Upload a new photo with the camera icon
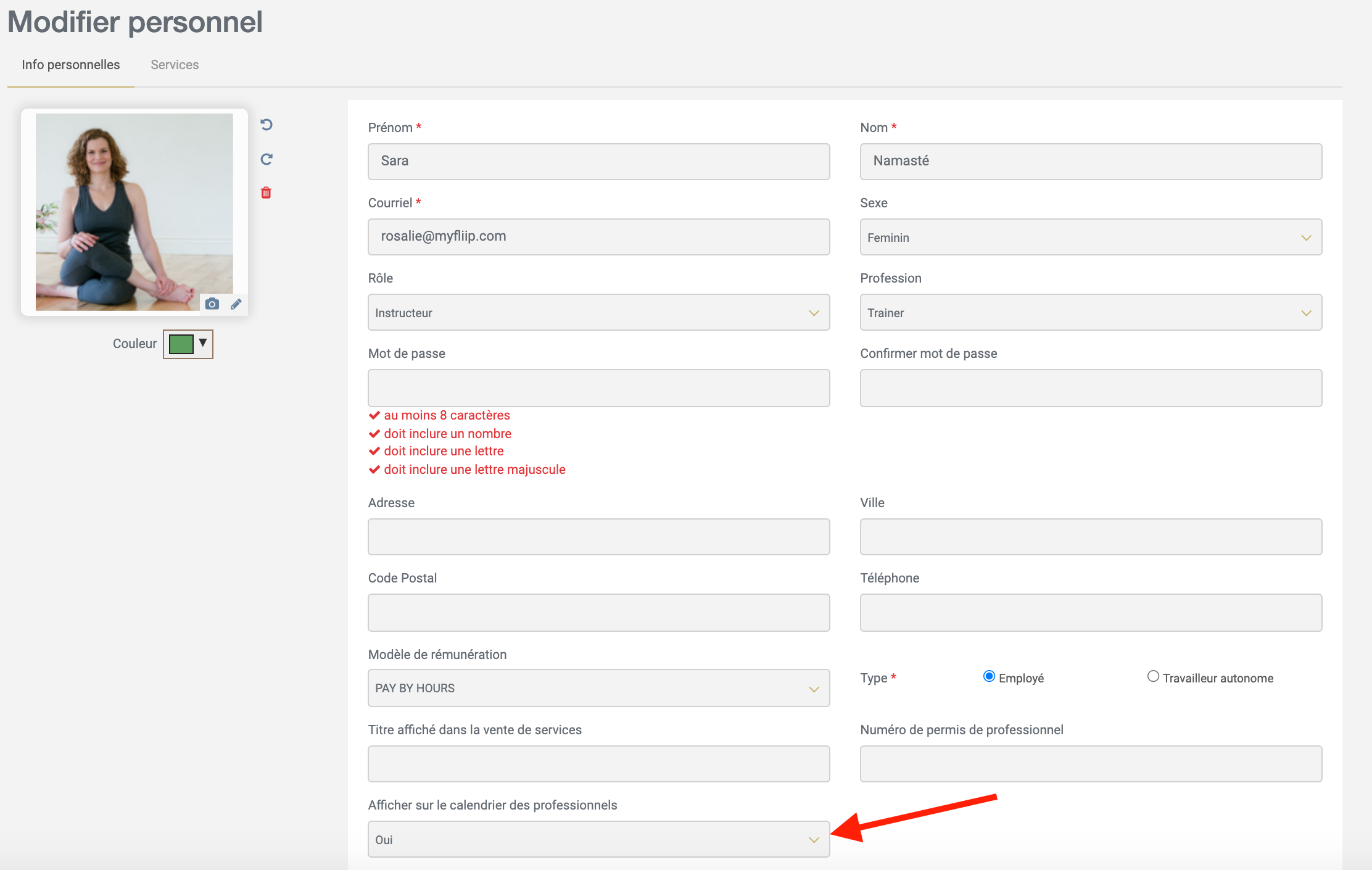Viewport: 1372px width, 870px height. tap(212, 304)
